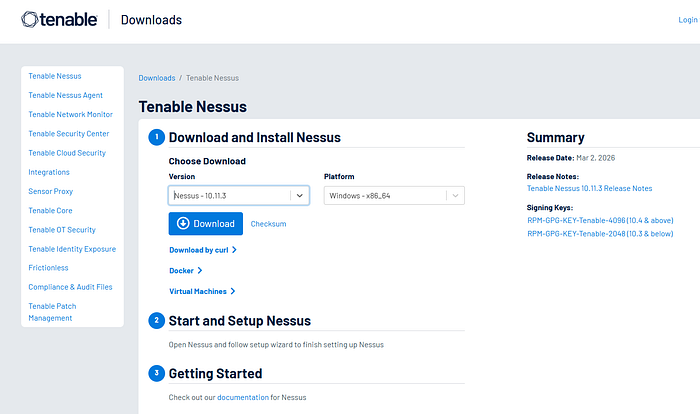700x414 pixels.
Task: Click the 'Choose Download' label
Action: pos(207,161)
